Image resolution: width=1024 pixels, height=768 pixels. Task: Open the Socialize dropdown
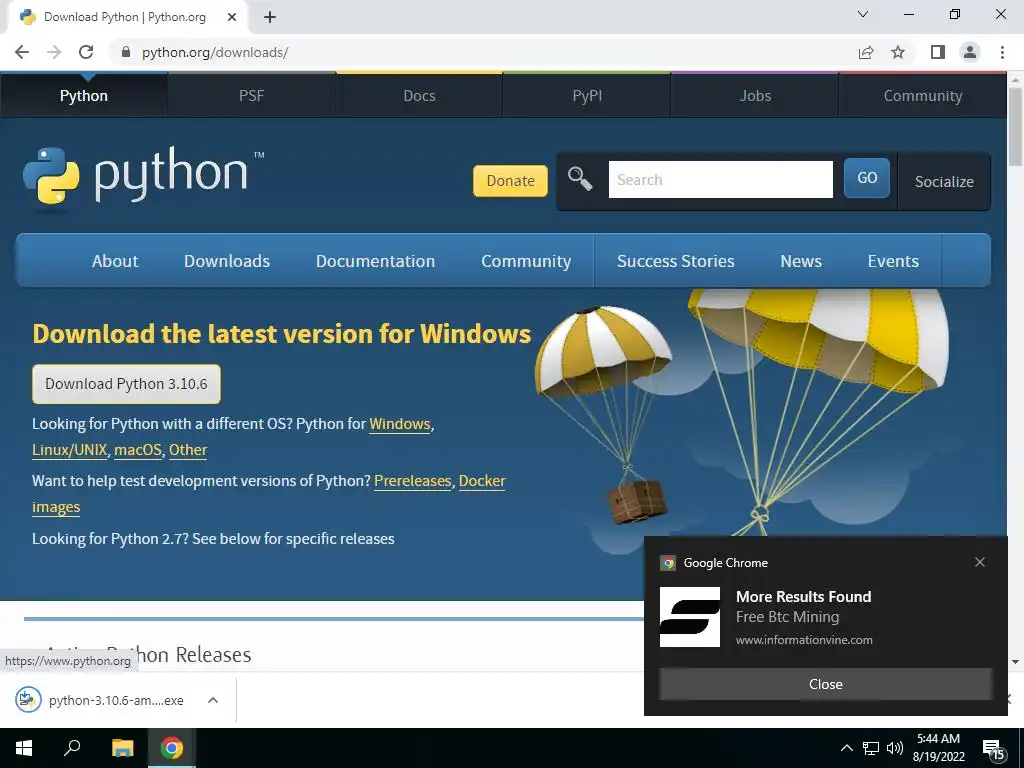coord(944,182)
